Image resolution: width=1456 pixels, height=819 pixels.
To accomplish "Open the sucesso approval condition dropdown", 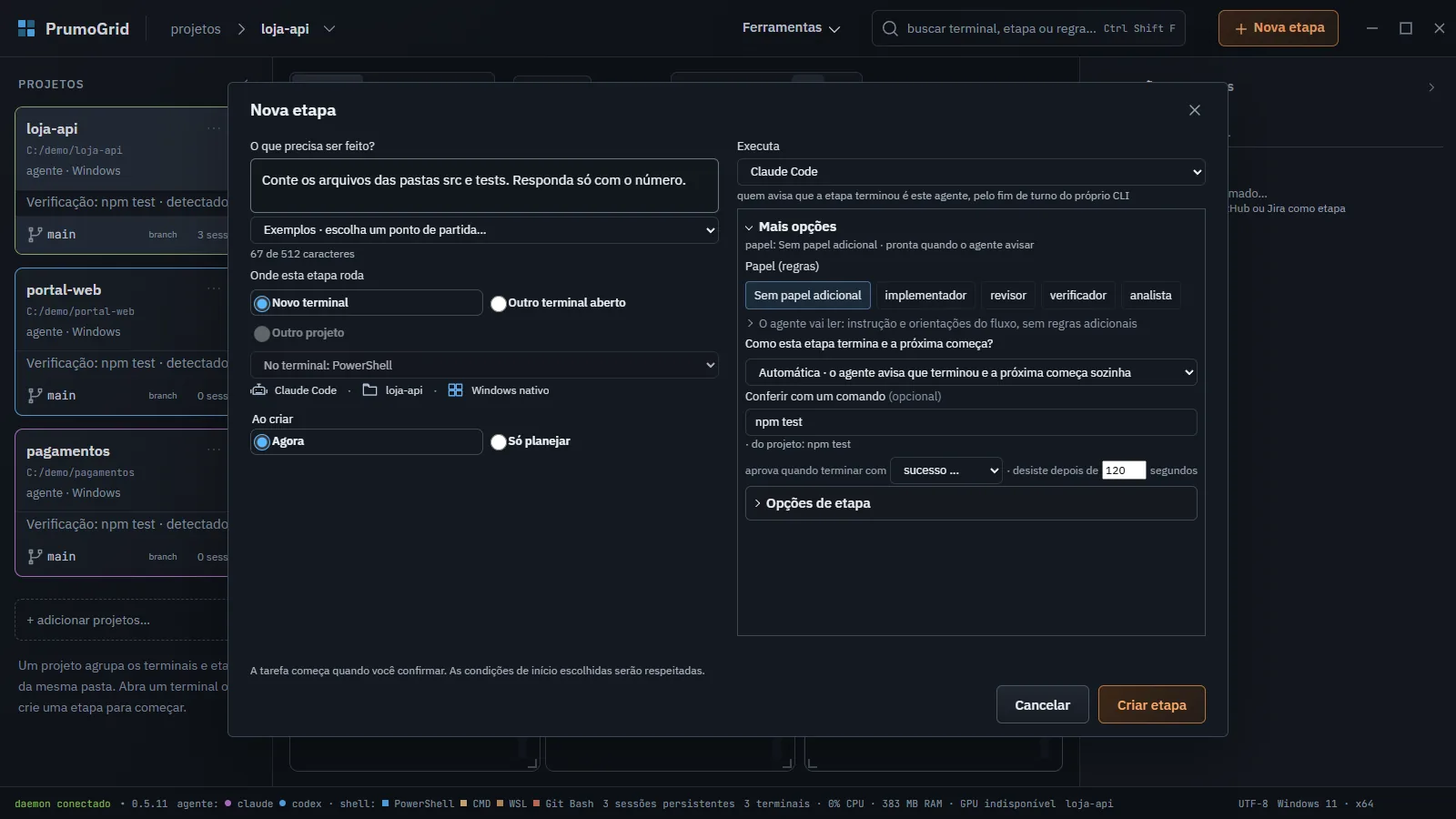I will [x=946, y=470].
